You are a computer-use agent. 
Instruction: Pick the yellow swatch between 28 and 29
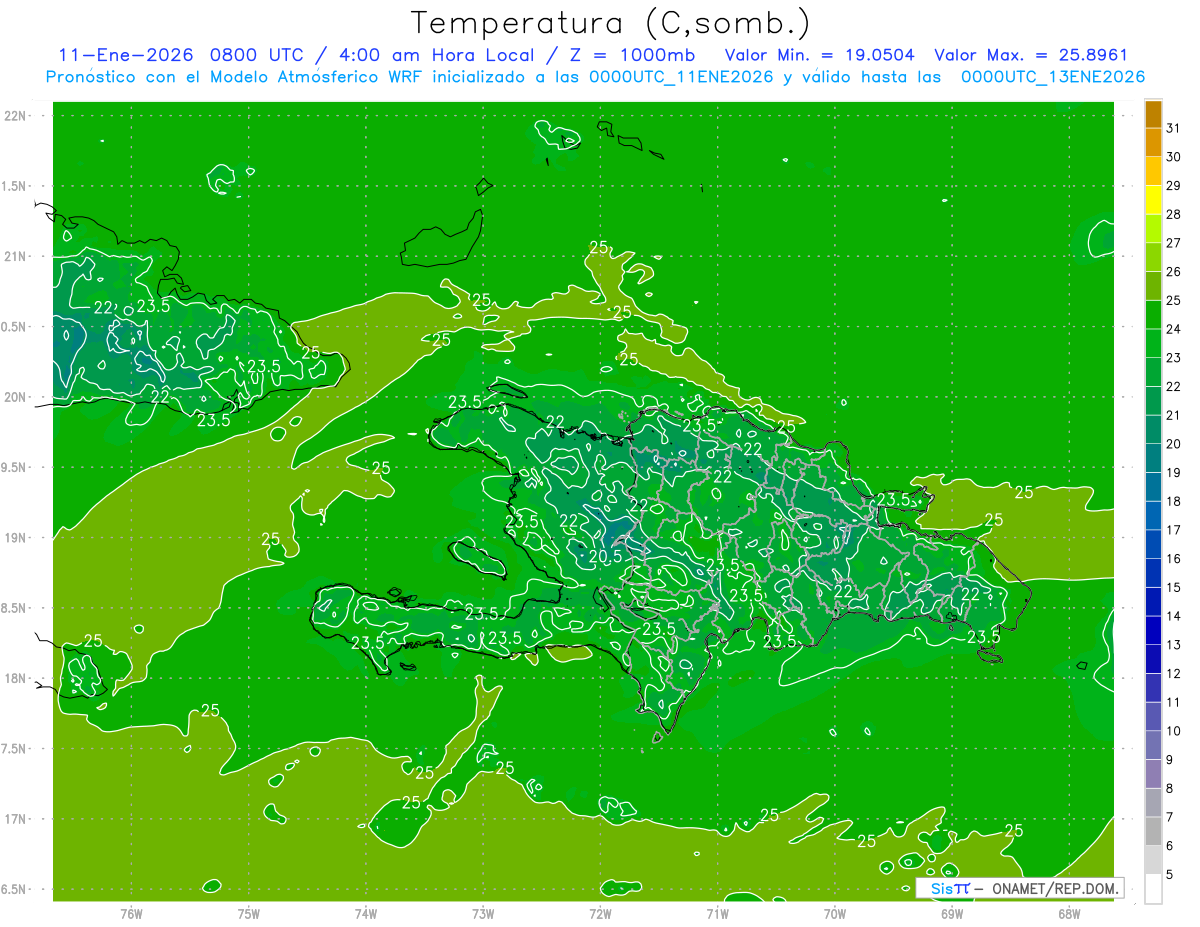1153,200
